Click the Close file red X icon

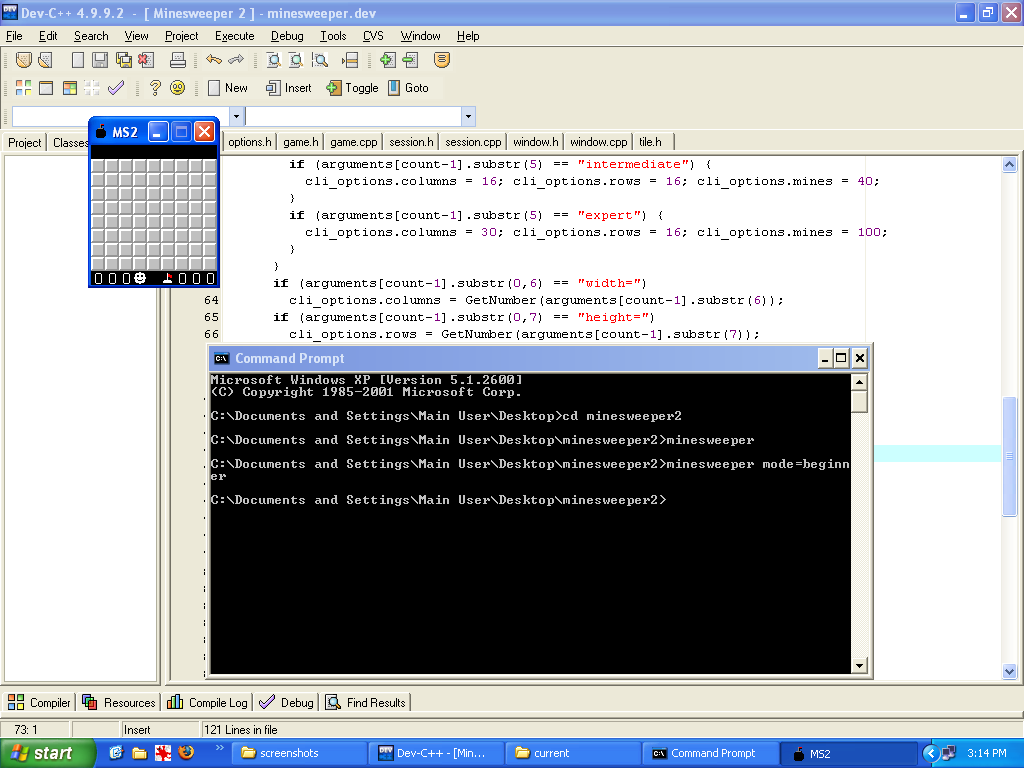point(146,60)
